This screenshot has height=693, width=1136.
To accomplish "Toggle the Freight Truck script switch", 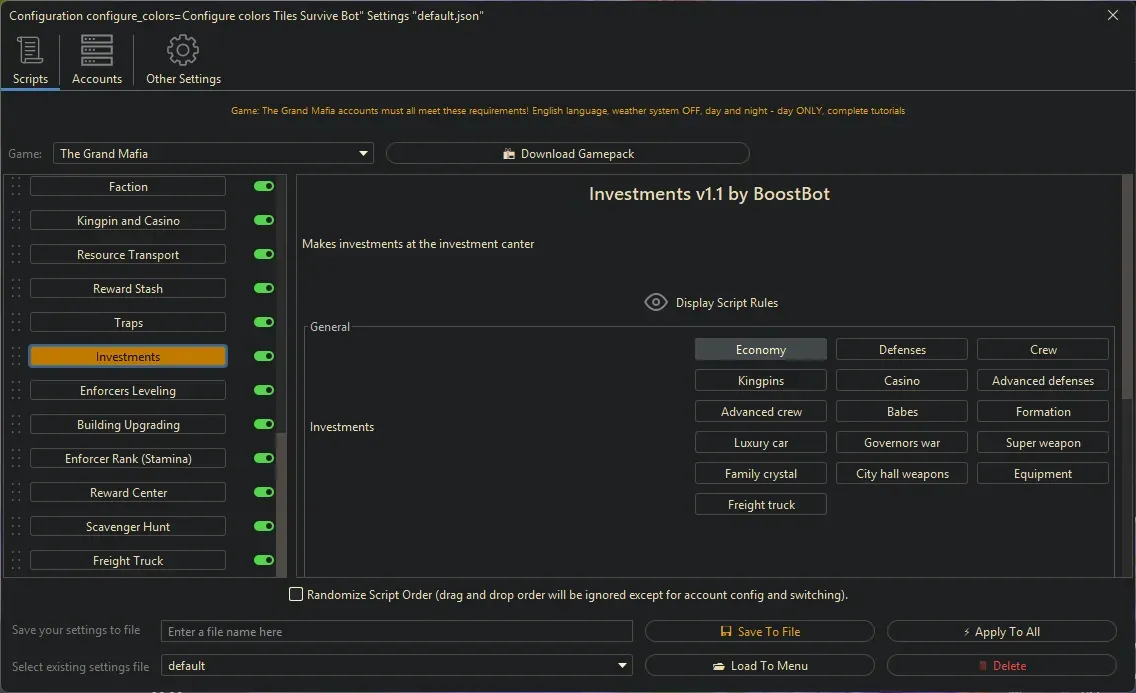I will click(264, 560).
